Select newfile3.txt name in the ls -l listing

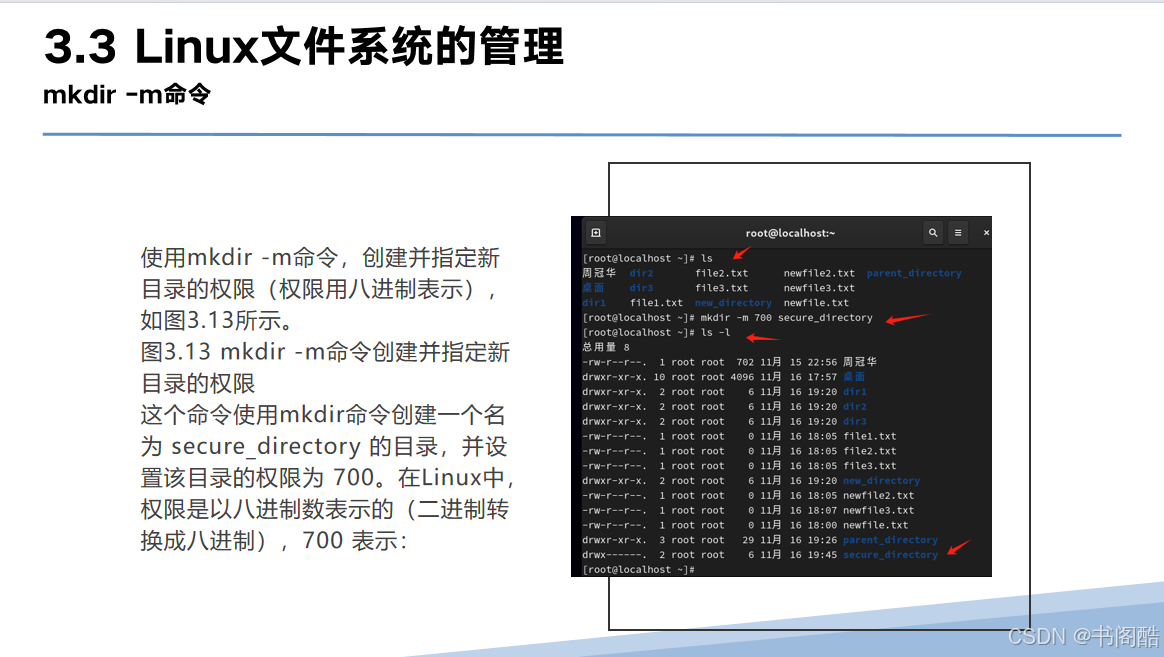pos(878,511)
